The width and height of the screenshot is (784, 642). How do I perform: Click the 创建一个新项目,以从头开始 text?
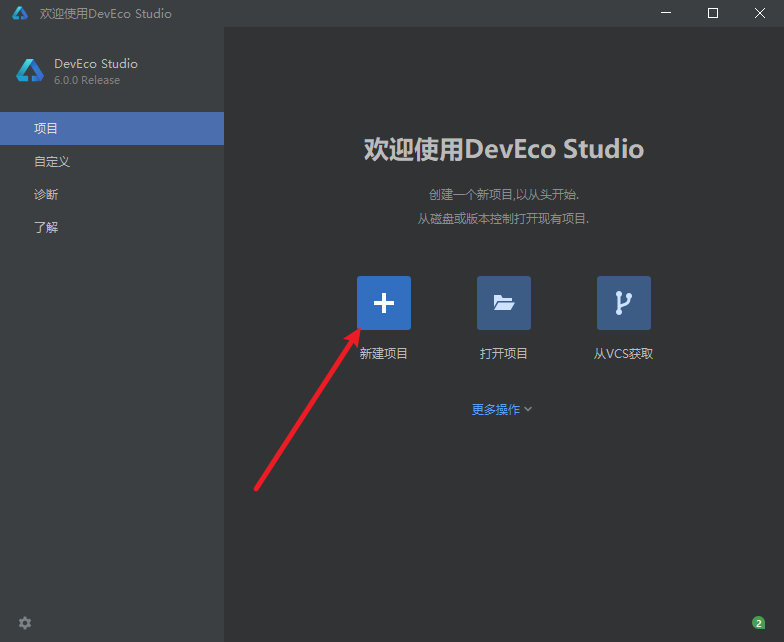coord(504,194)
